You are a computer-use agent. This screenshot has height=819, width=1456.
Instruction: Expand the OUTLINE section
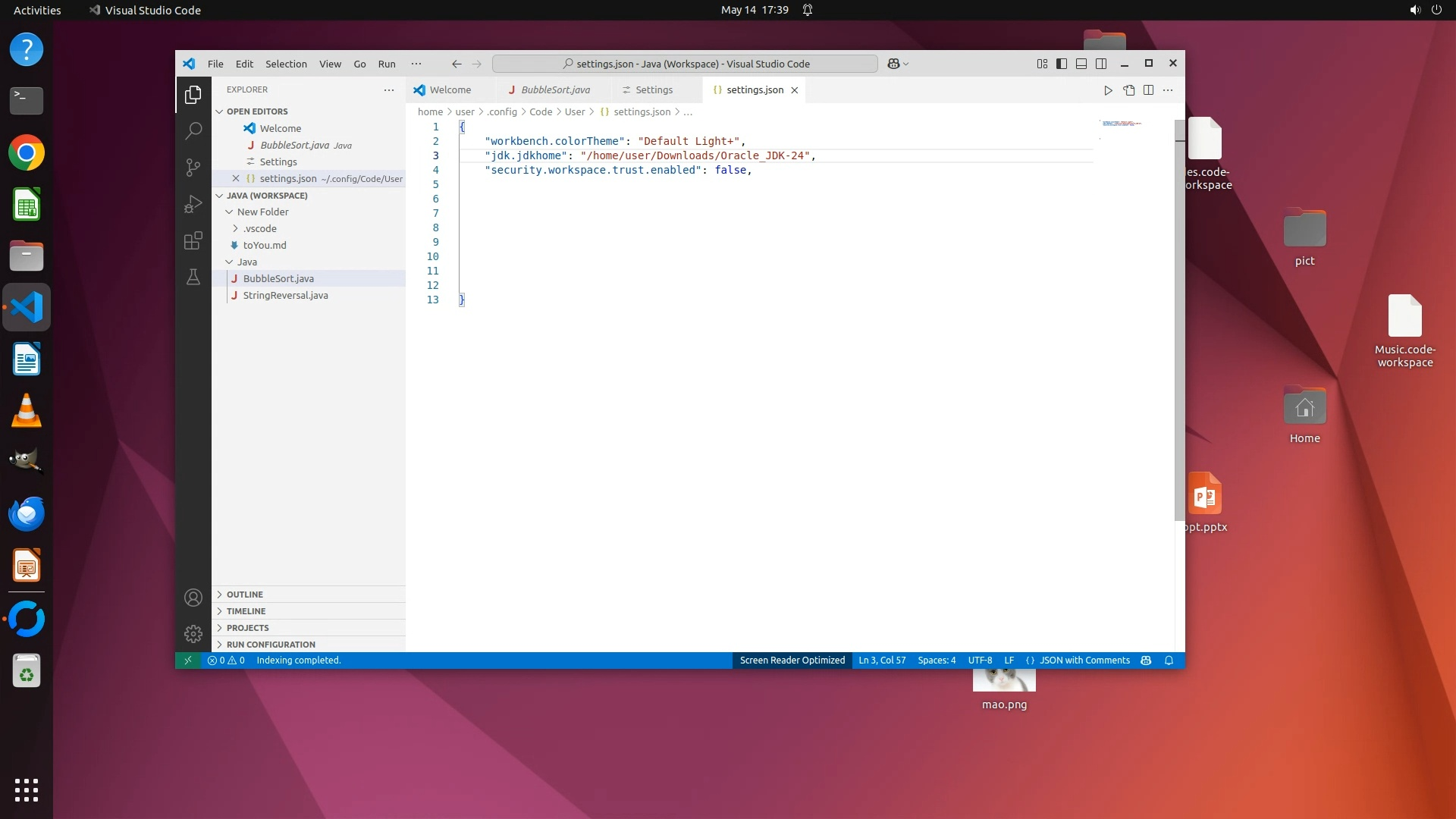pyautogui.click(x=244, y=595)
